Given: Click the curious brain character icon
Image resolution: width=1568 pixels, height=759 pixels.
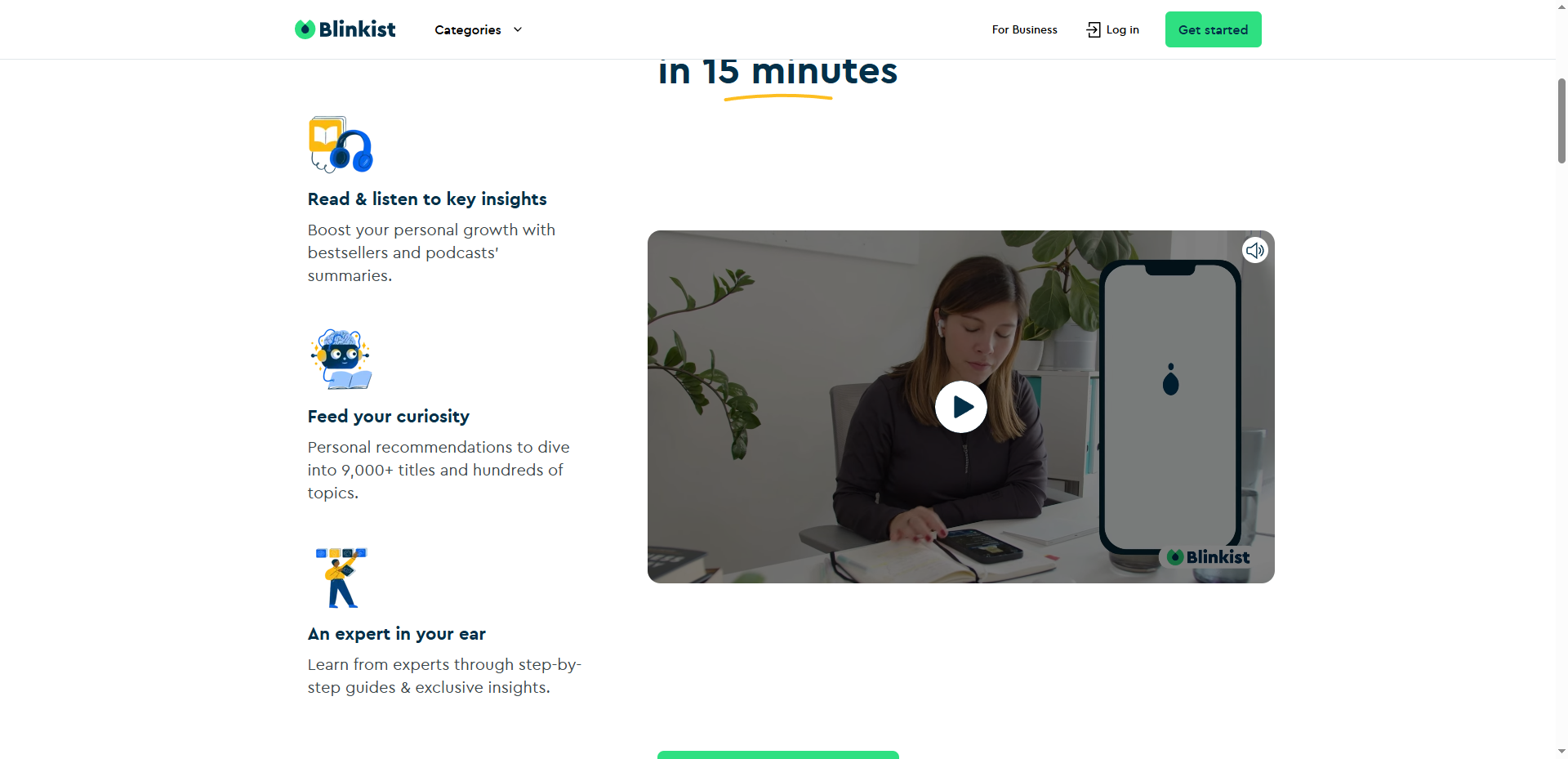Looking at the screenshot, I should point(341,359).
